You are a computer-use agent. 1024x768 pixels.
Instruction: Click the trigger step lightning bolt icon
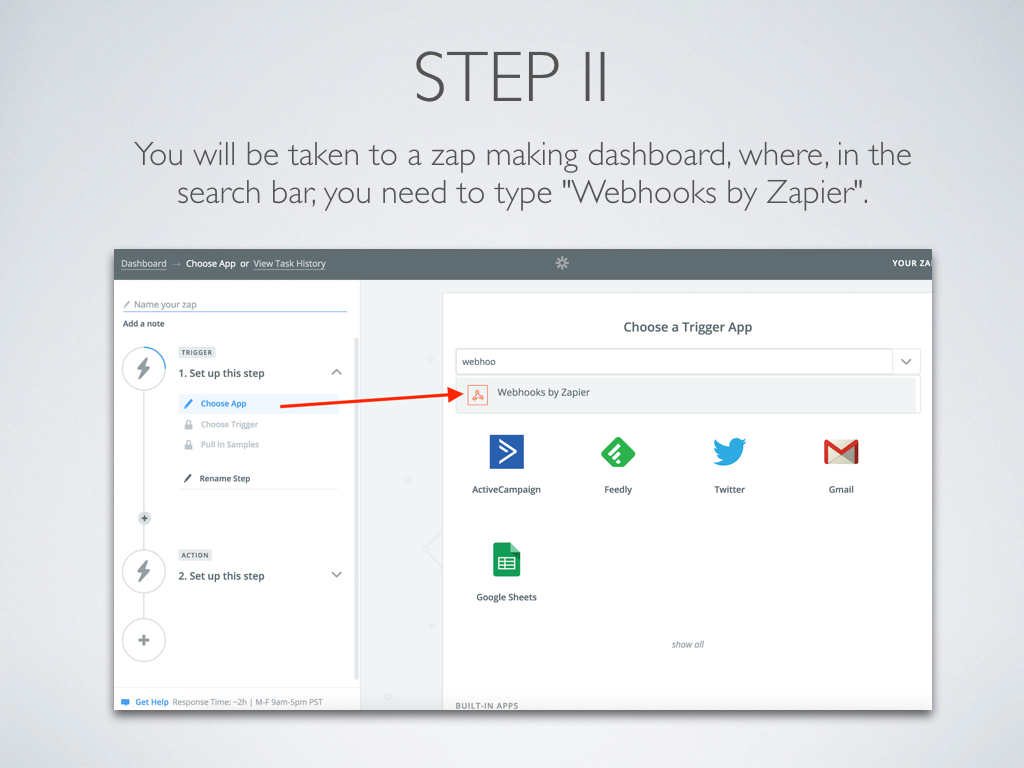144,369
